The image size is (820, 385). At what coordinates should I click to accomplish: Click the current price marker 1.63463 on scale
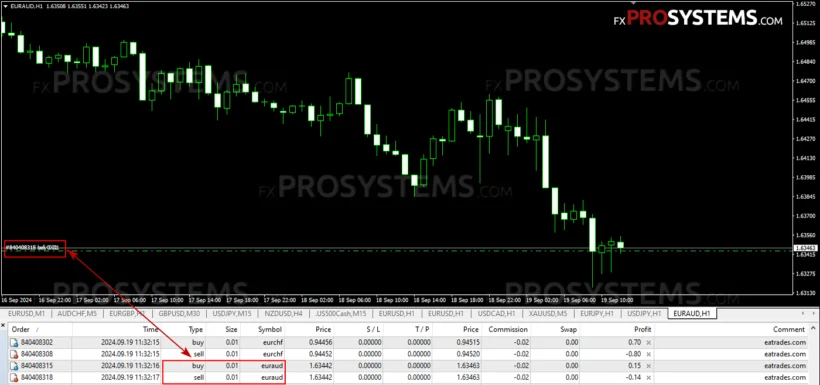tap(805, 248)
